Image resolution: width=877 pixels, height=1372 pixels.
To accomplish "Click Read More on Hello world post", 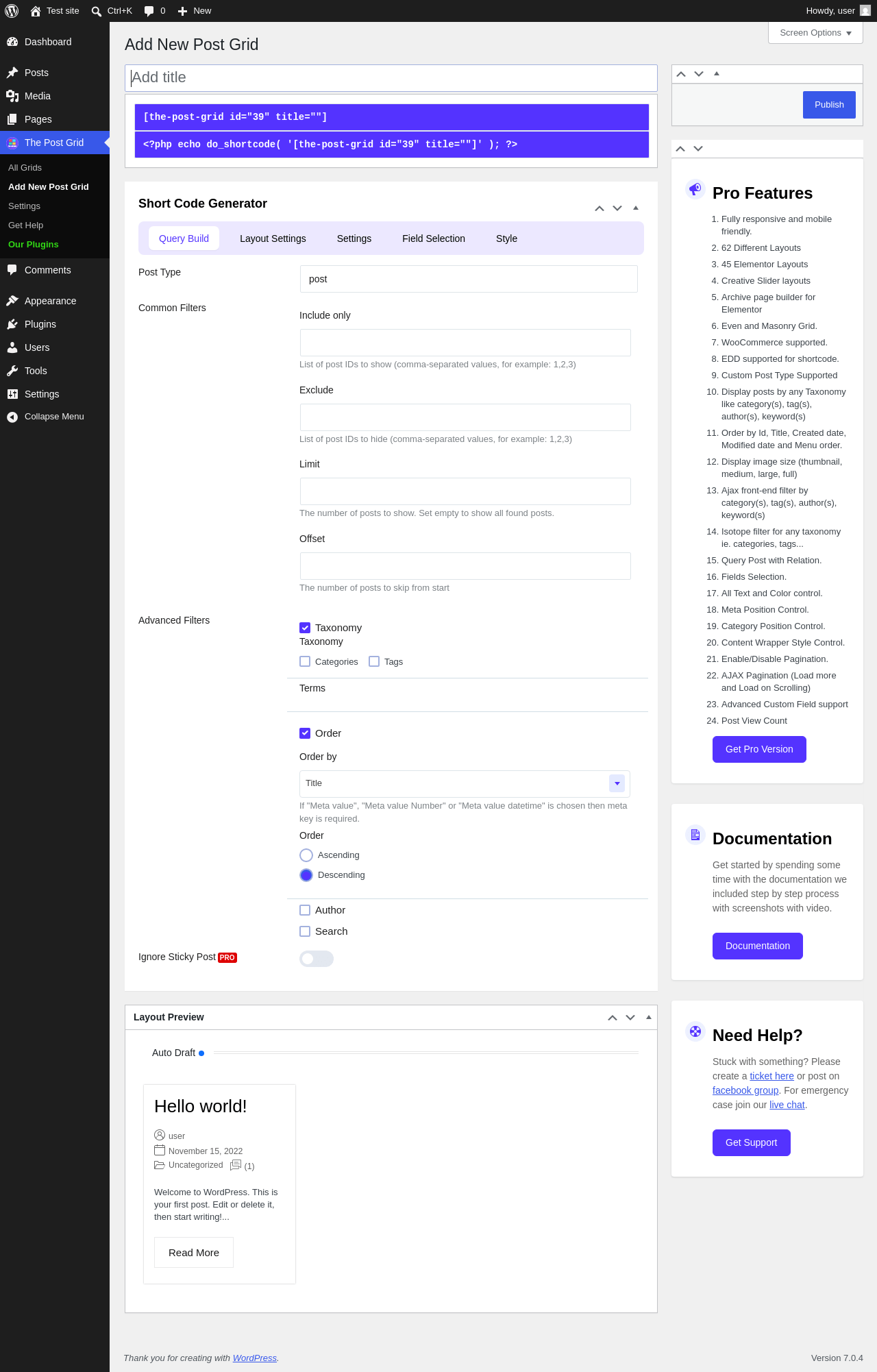I will (x=194, y=1252).
